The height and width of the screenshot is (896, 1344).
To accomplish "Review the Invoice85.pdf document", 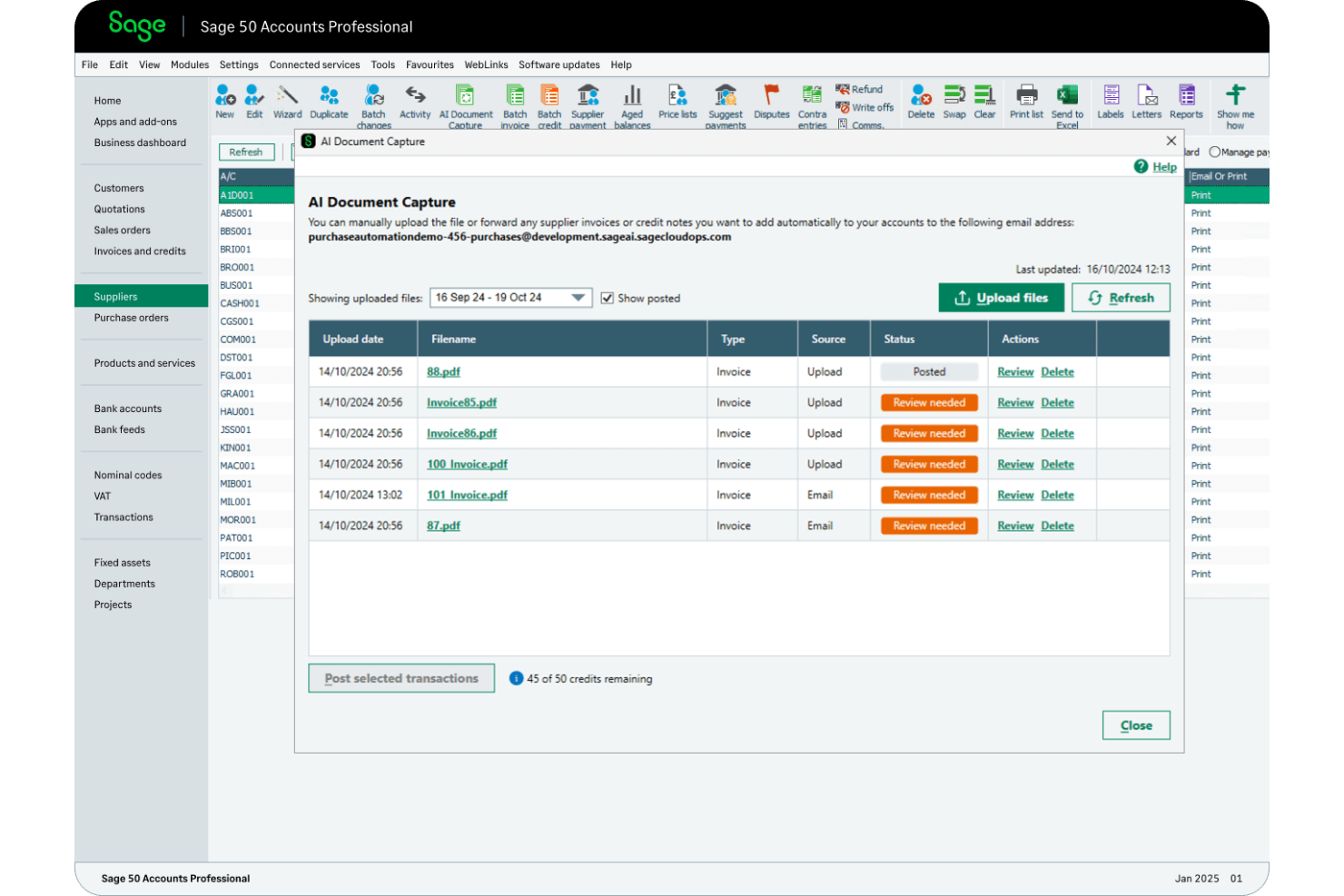I will click(1015, 402).
